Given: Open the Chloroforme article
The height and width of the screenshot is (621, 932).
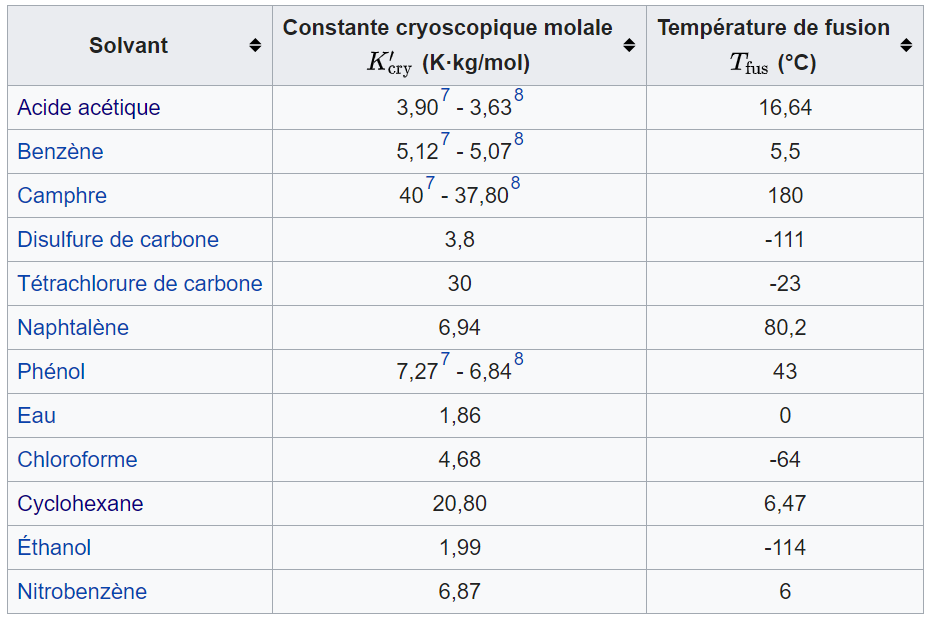Looking at the screenshot, I should (x=77, y=460).
